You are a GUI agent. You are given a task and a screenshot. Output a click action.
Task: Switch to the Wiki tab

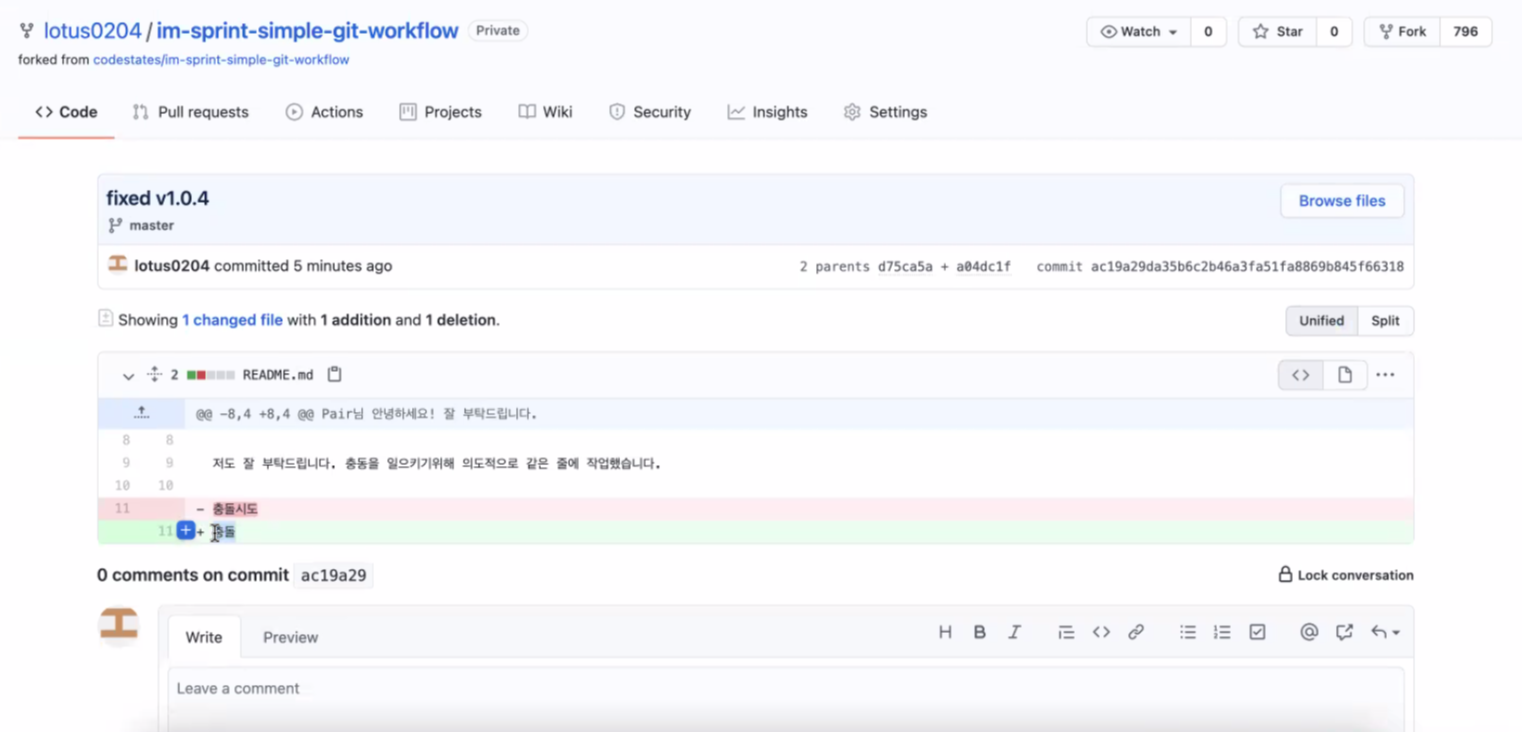click(545, 112)
